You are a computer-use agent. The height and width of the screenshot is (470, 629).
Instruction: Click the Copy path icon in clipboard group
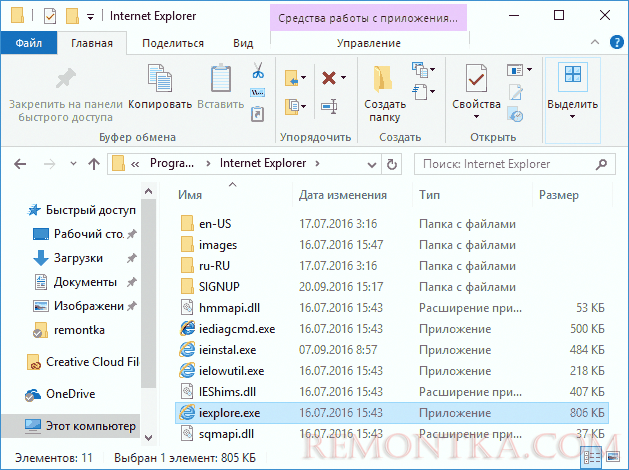point(258,93)
